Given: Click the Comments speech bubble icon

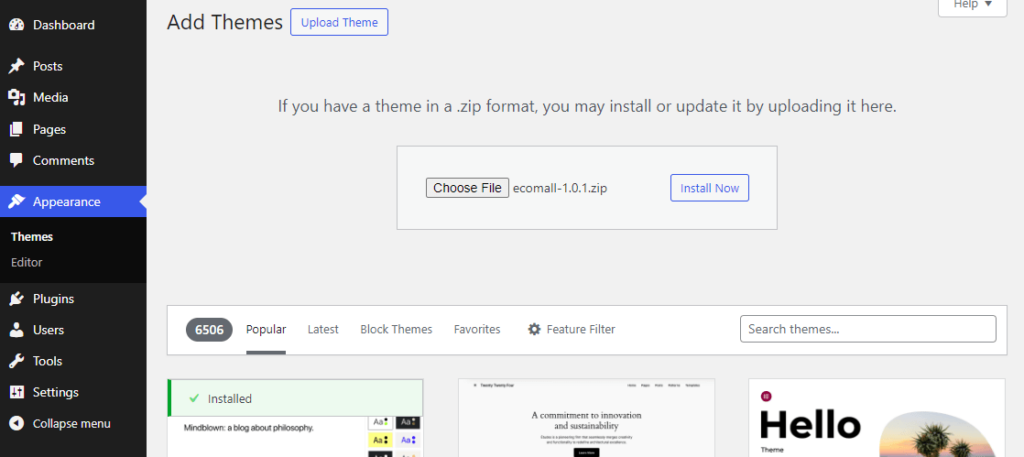Looking at the screenshot, I should (x=16, y=161).
